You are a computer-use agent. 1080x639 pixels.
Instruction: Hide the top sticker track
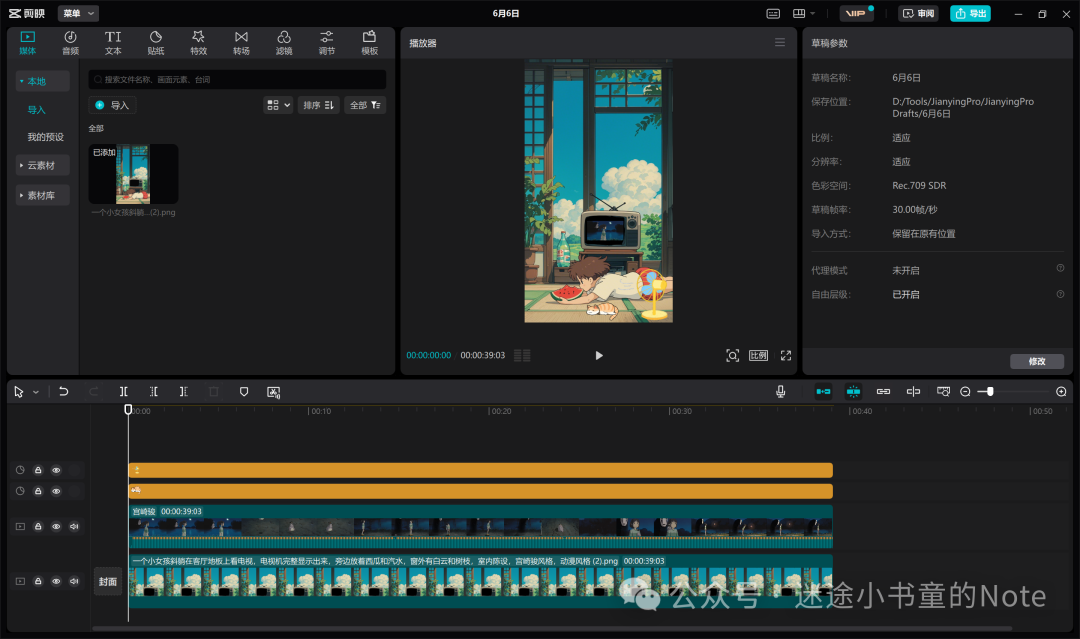56,470
